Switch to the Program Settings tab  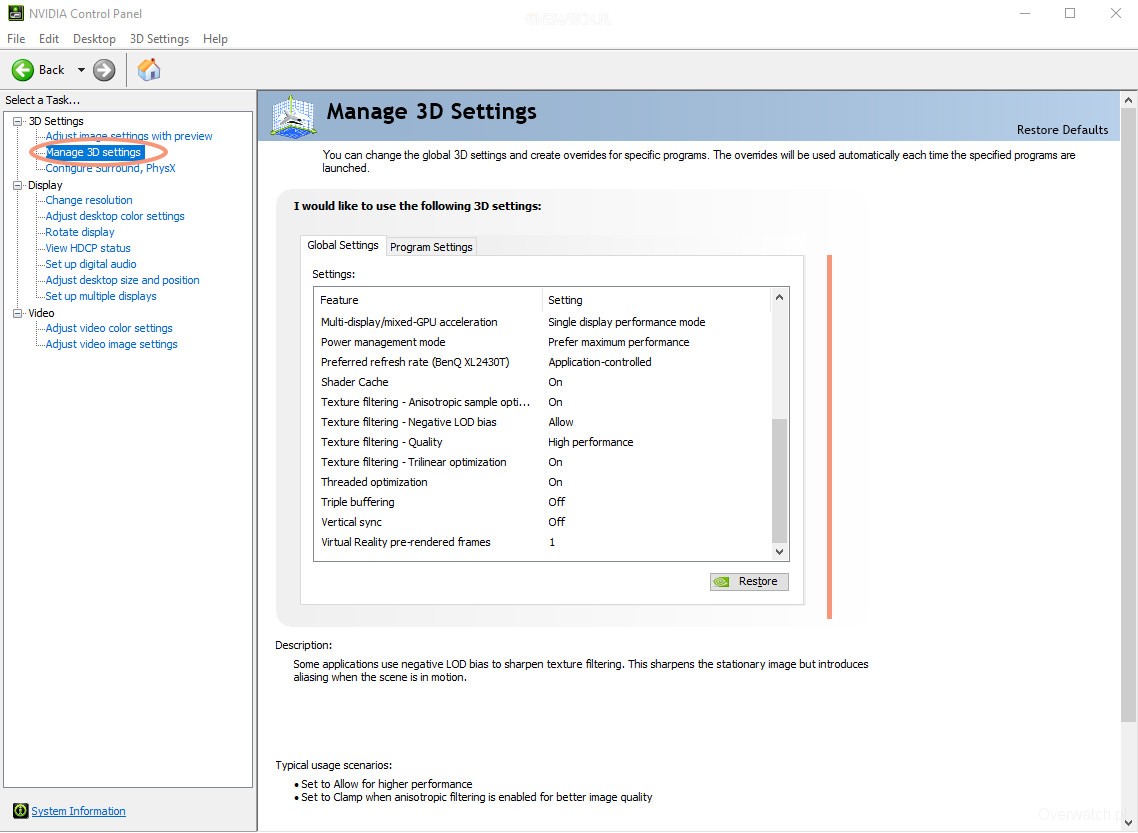click(431, 247)
